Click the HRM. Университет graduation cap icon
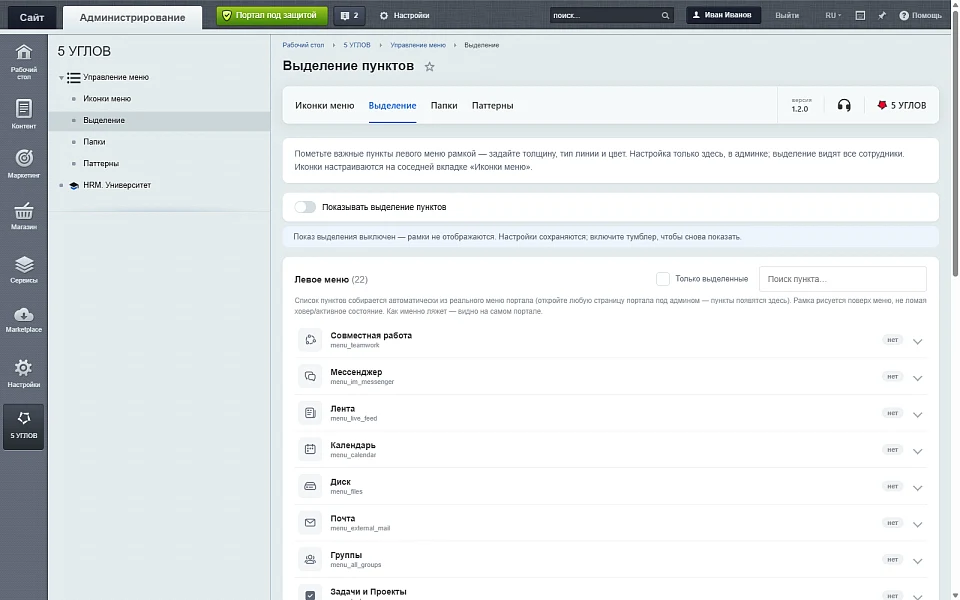Viewport: 960px width, 600px height. click(x=74, y=186)
